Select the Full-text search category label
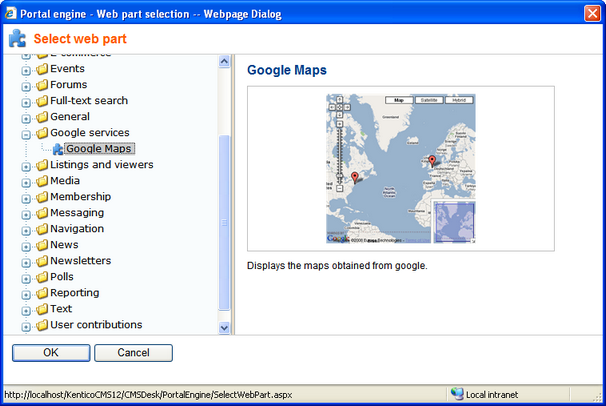The image size is (606, 406). pyautogui.click(x=89, y=100)
